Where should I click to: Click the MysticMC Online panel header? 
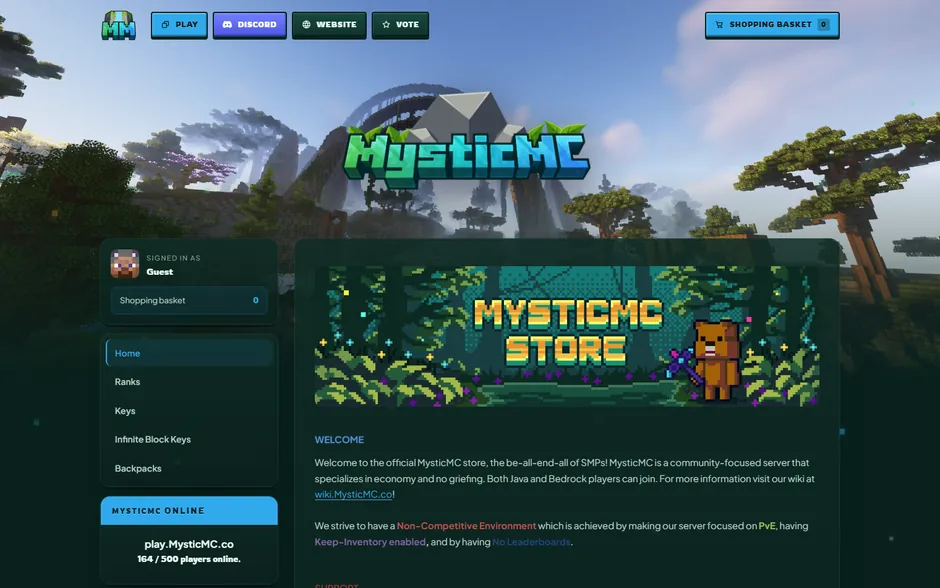[189, 511]
